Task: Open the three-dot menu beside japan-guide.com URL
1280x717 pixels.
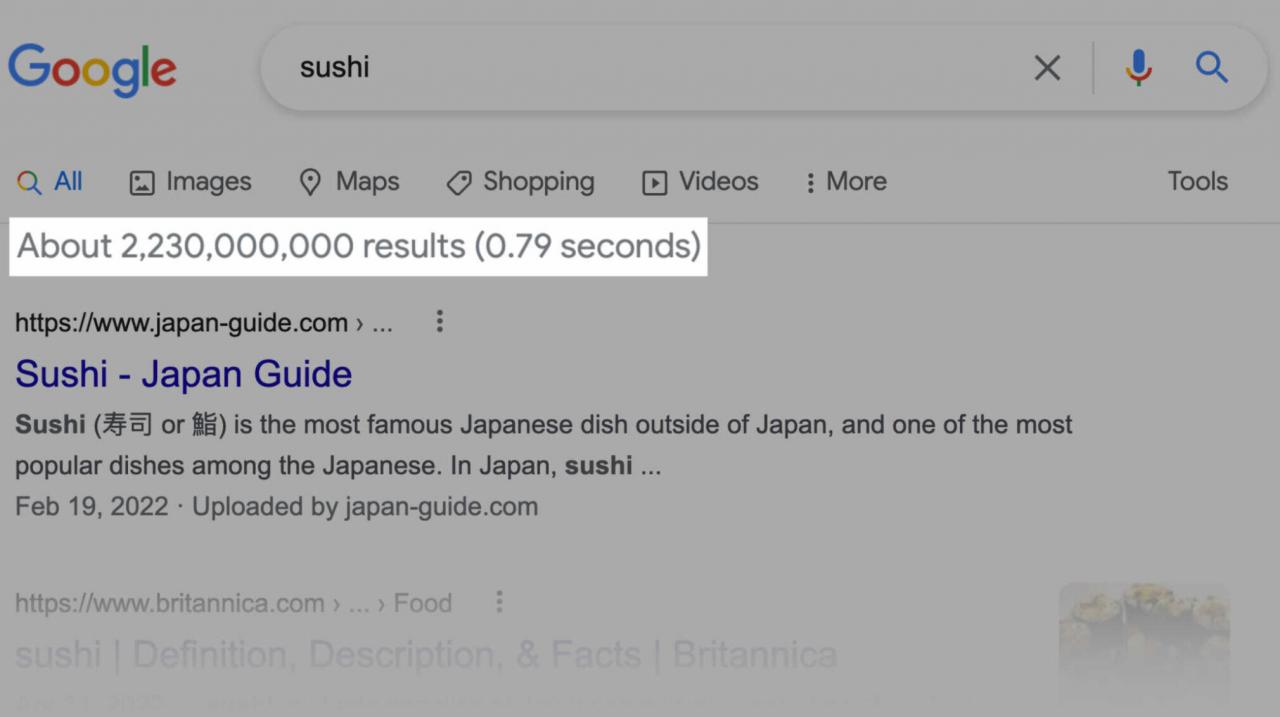Action: click(x=439, y=322)
